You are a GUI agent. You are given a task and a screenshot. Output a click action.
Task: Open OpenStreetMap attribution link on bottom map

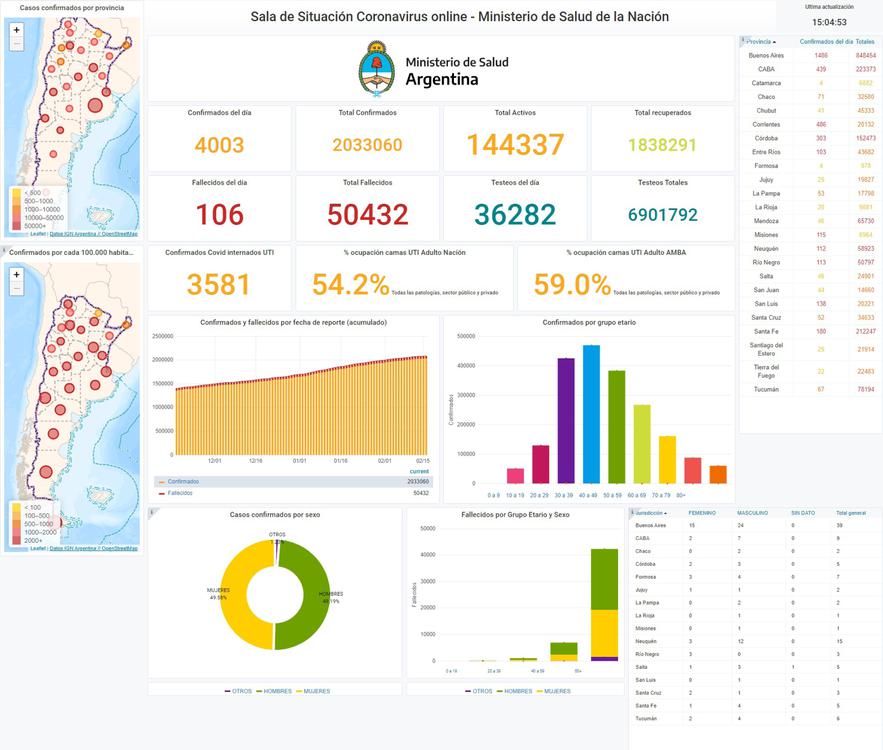point(119,548)
